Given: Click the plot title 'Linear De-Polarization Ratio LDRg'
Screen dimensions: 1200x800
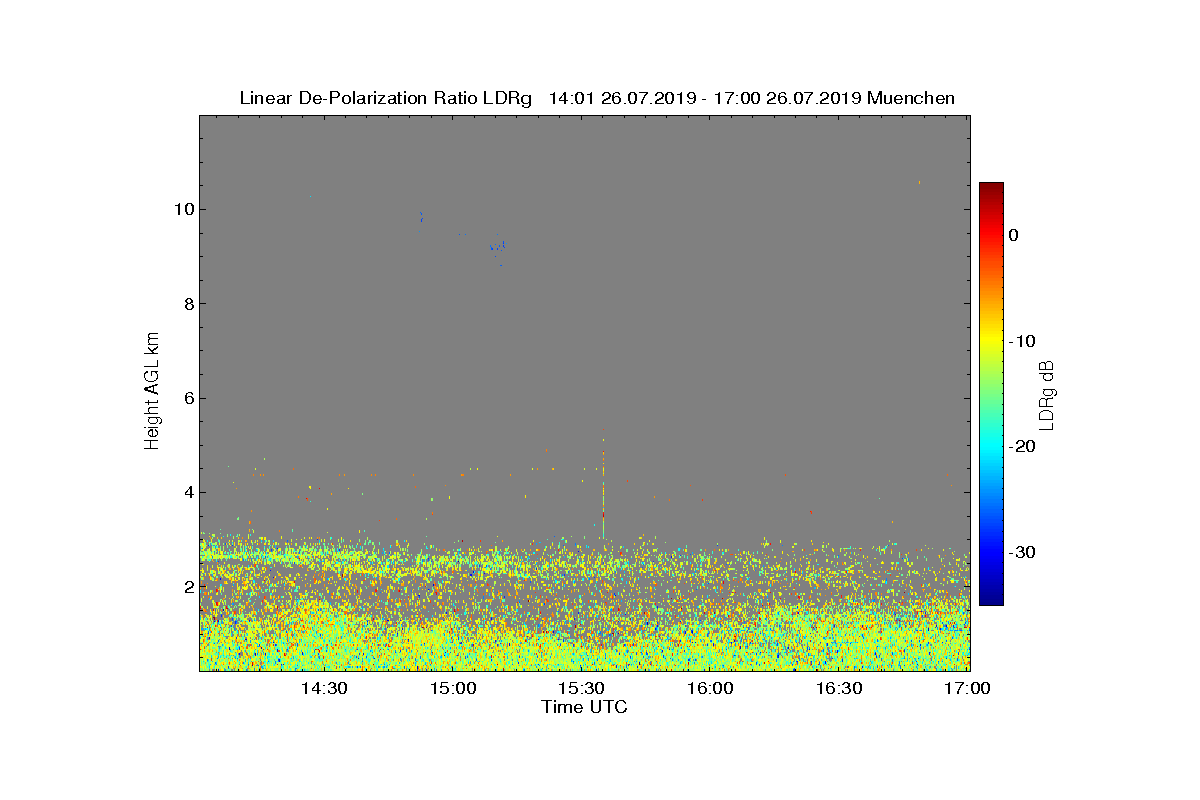Looking at the screenshot, I should (x=385, y=98).
